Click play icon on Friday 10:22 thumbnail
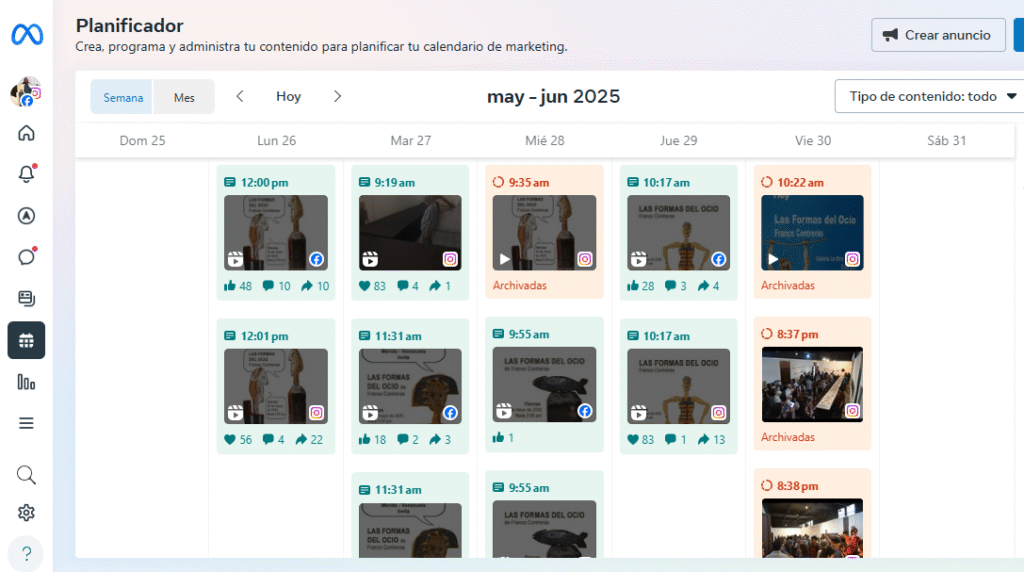 [773, 259]
